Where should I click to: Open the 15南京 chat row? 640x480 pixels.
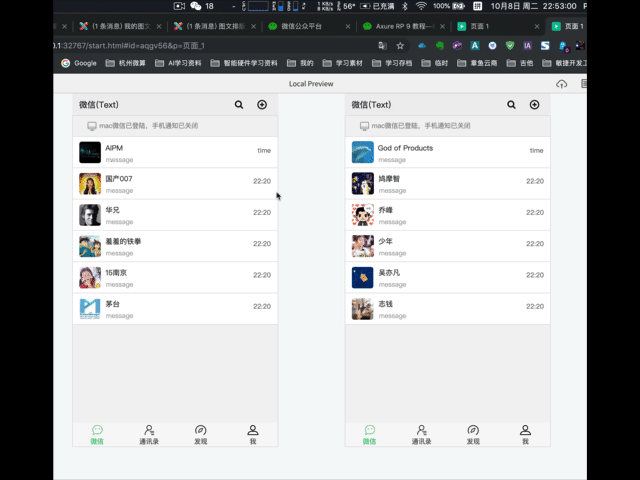175,278
